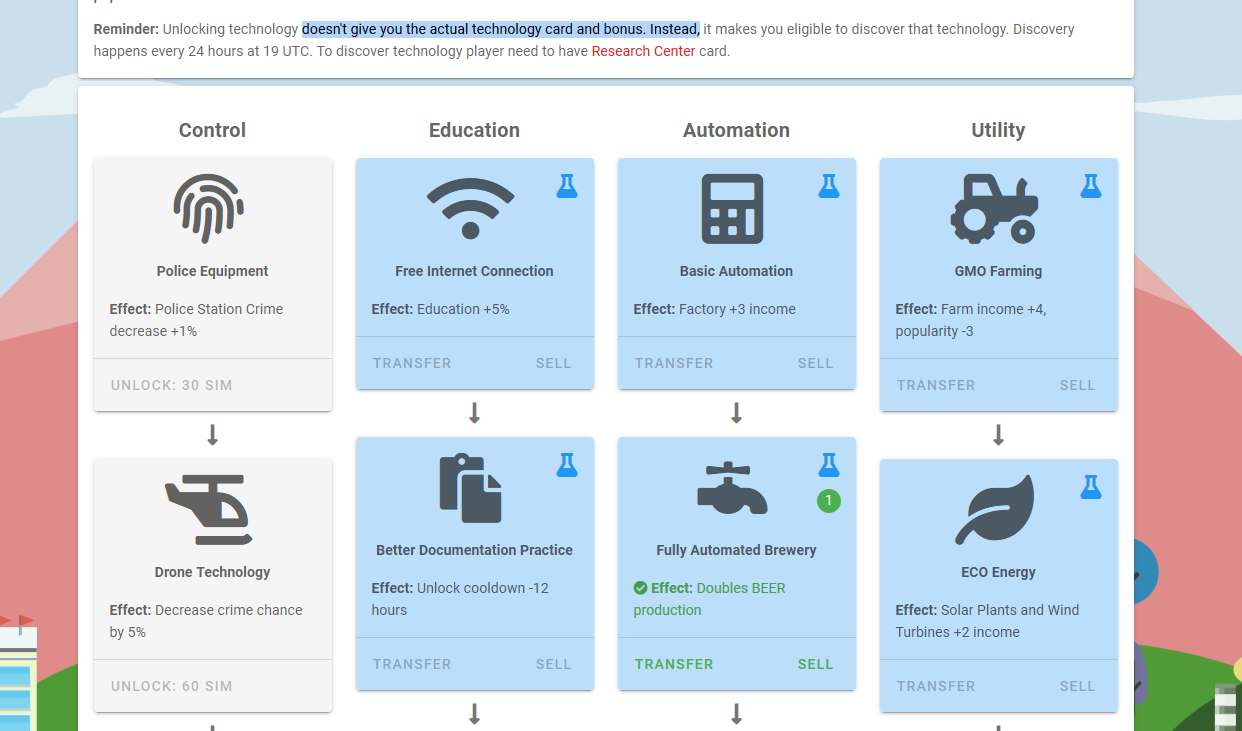Image resolution: width=1242 pixels, height=731 pixels.
Task: Click 'Education +5%' effect text
Action: (463, 309)
